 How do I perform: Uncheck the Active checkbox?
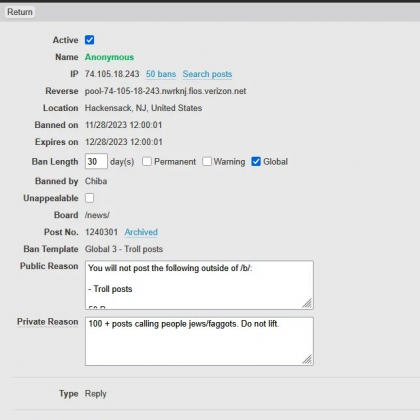tap(89, 40)
